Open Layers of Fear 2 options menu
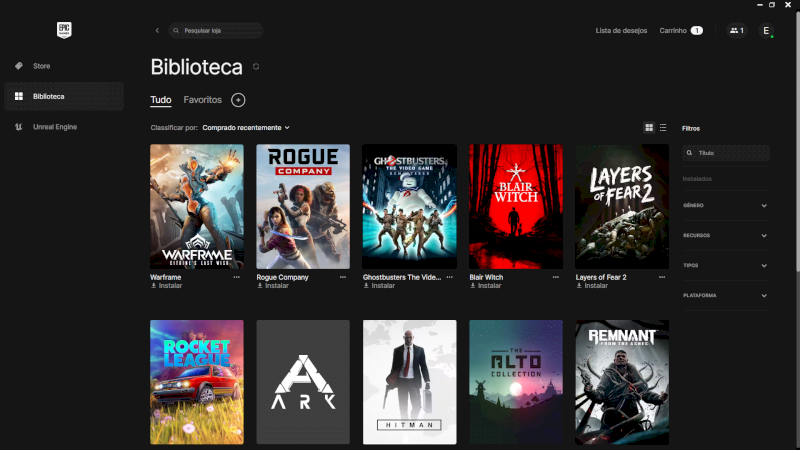The height and width of the screenshot is (450, 800). pyautogui.click(x=662, y=277)
